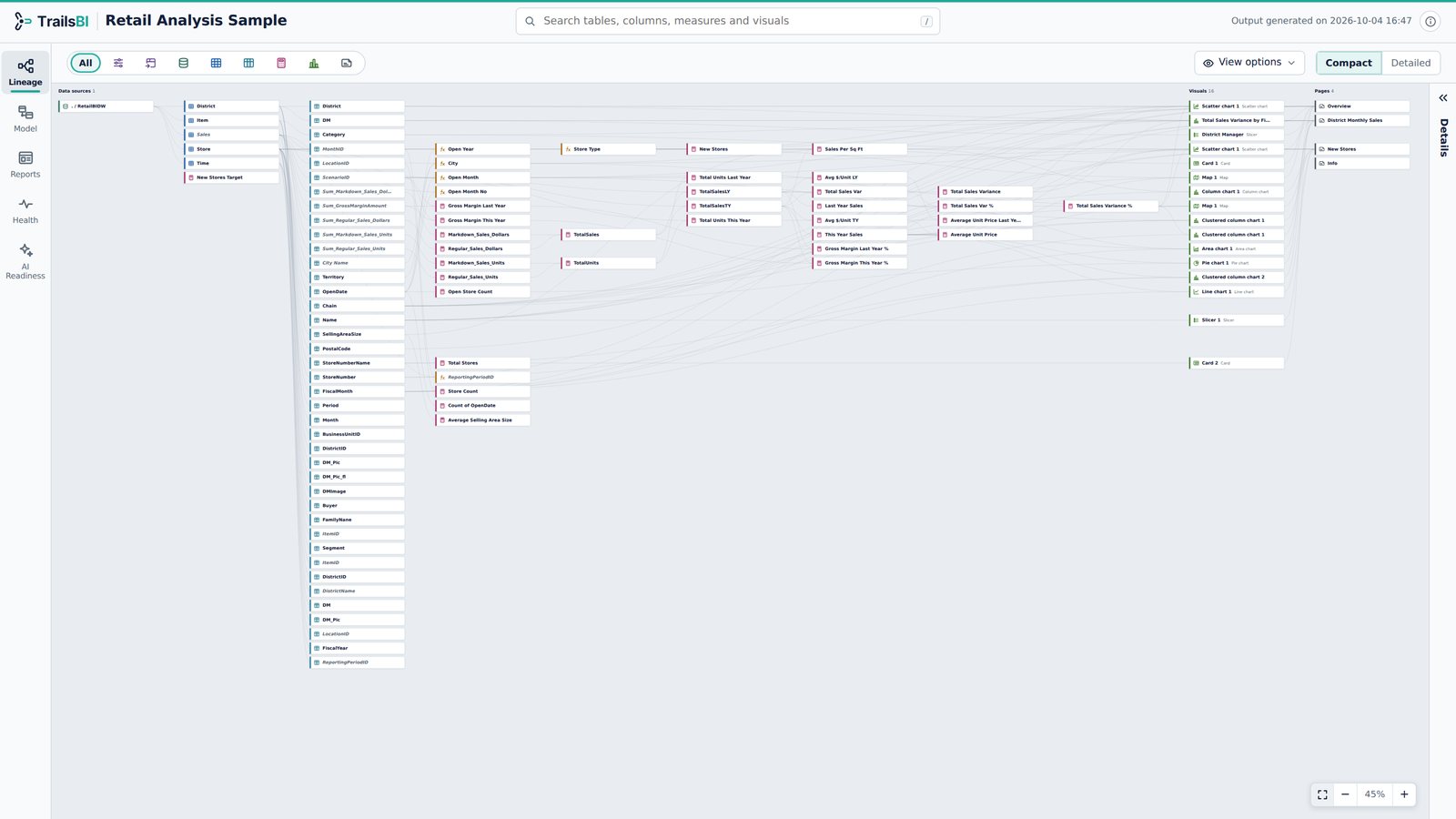
Task: Select the Total Stores measure node
Action: (483, 363)
